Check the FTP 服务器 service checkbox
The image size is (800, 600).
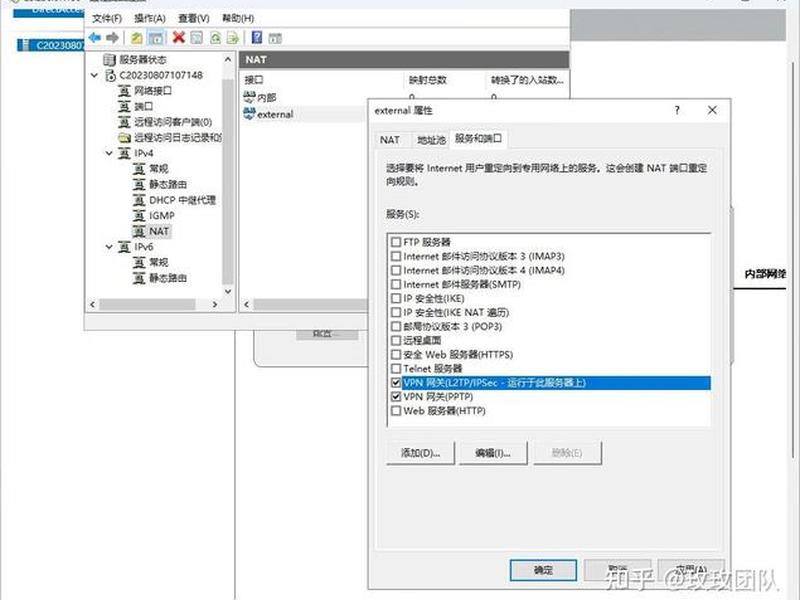point(396,242)
